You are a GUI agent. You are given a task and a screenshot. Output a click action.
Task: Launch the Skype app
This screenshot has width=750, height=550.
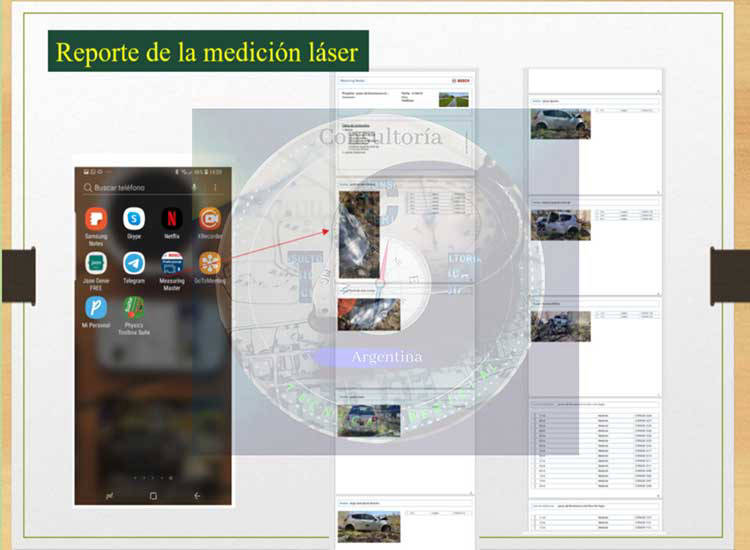(134, 218)
